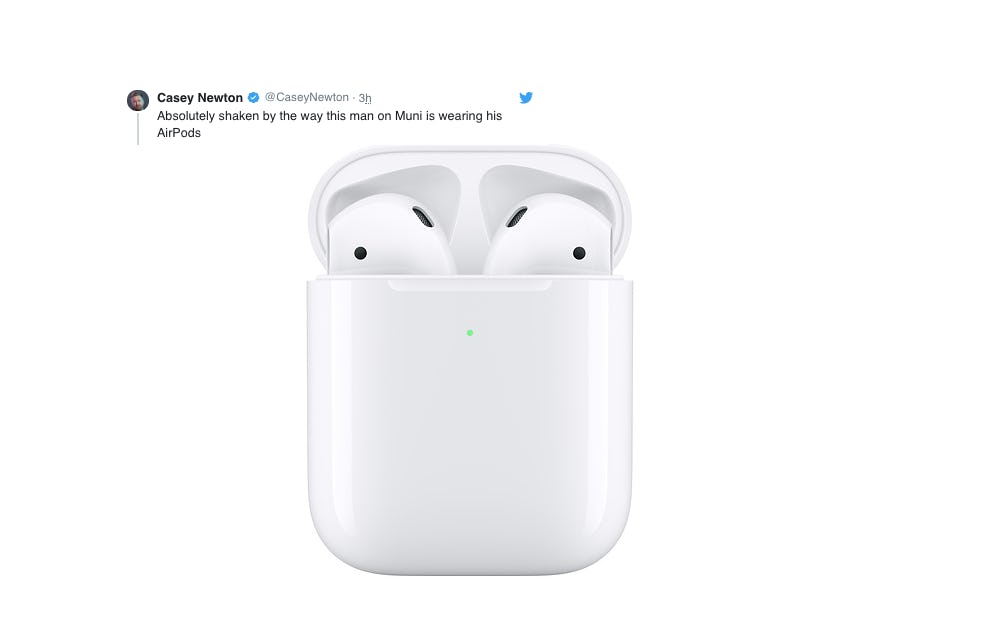The height and width of the screenshot is (642, 993).
Task: Click the green LED on case
Action: coord(470,332)
